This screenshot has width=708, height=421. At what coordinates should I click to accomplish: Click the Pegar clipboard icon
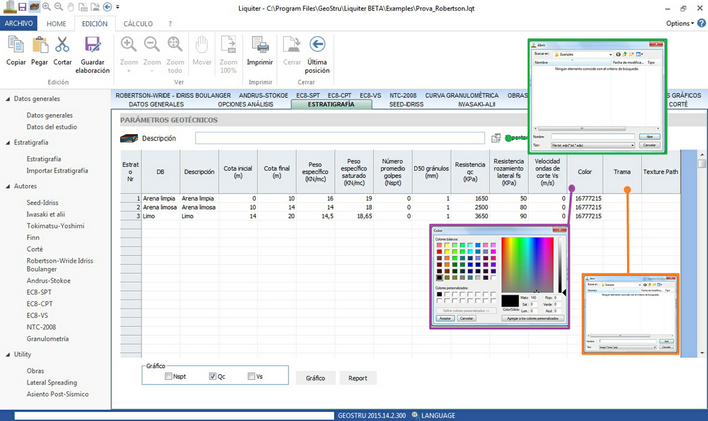click(39, 45)
